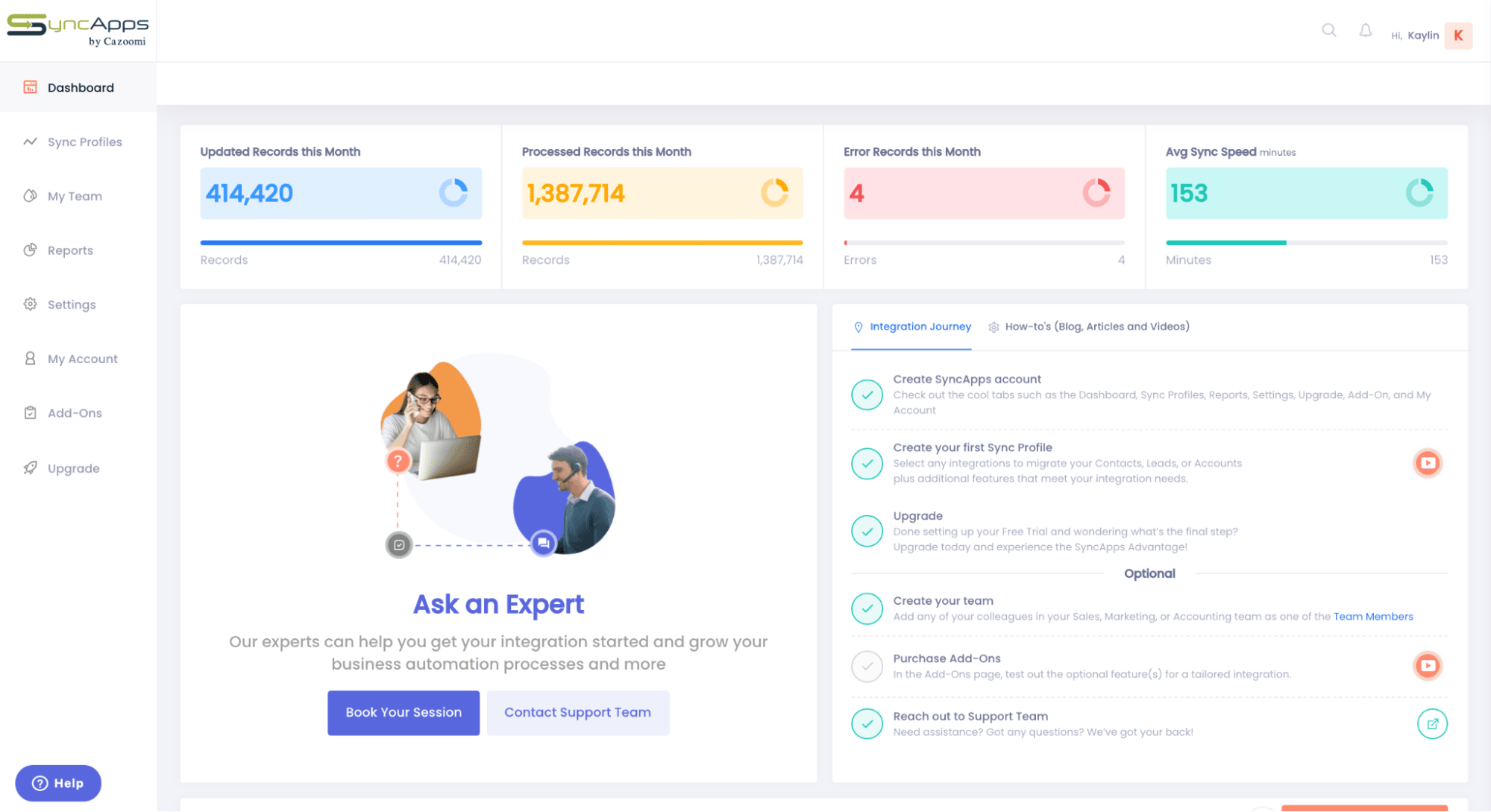Click the Dashboard sidebar icon
This screenshot has width=1491, height=812.
pyautogui.click(x=28, y=87)
